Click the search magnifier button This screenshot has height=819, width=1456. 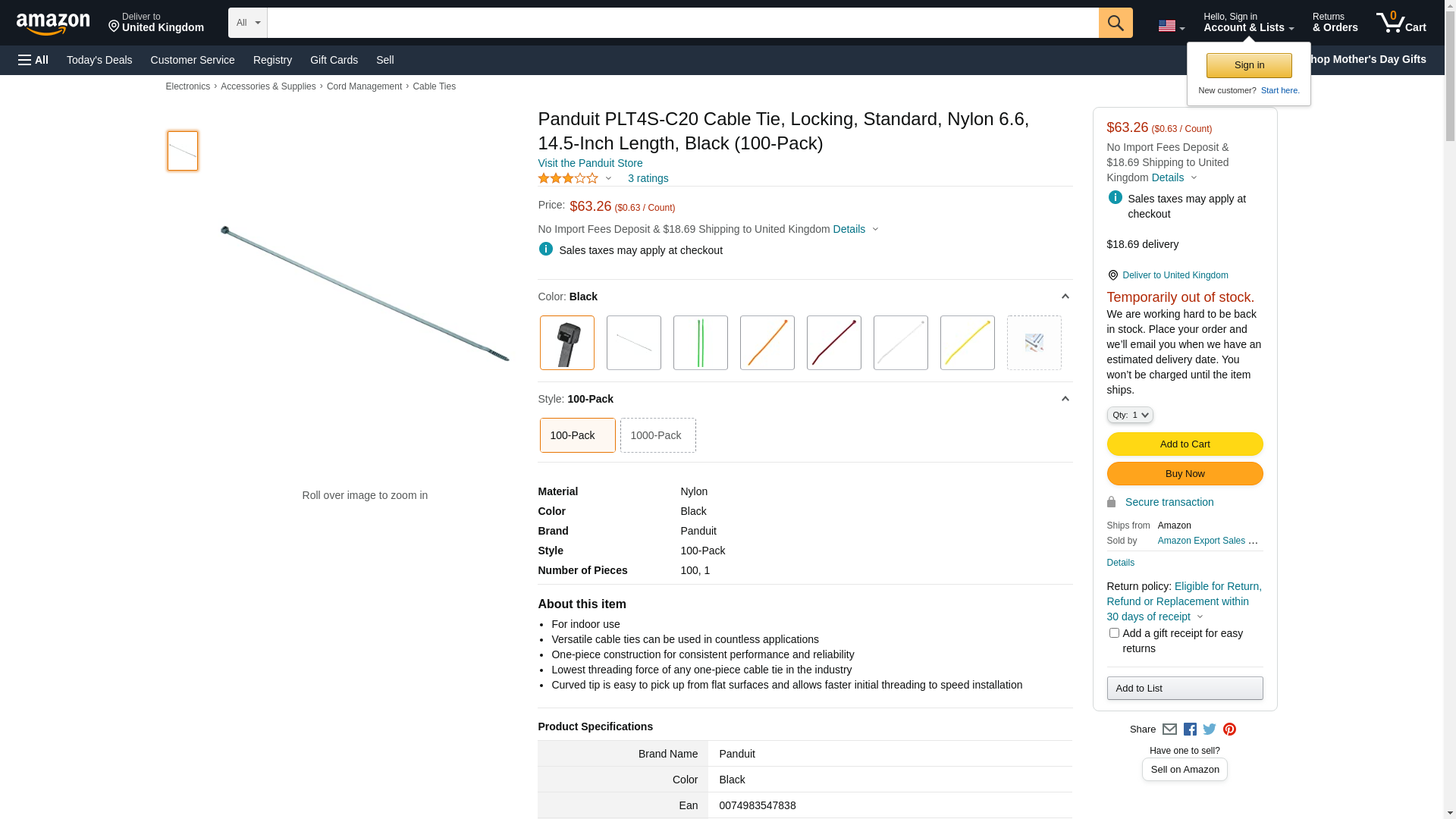pos(1115,23)
